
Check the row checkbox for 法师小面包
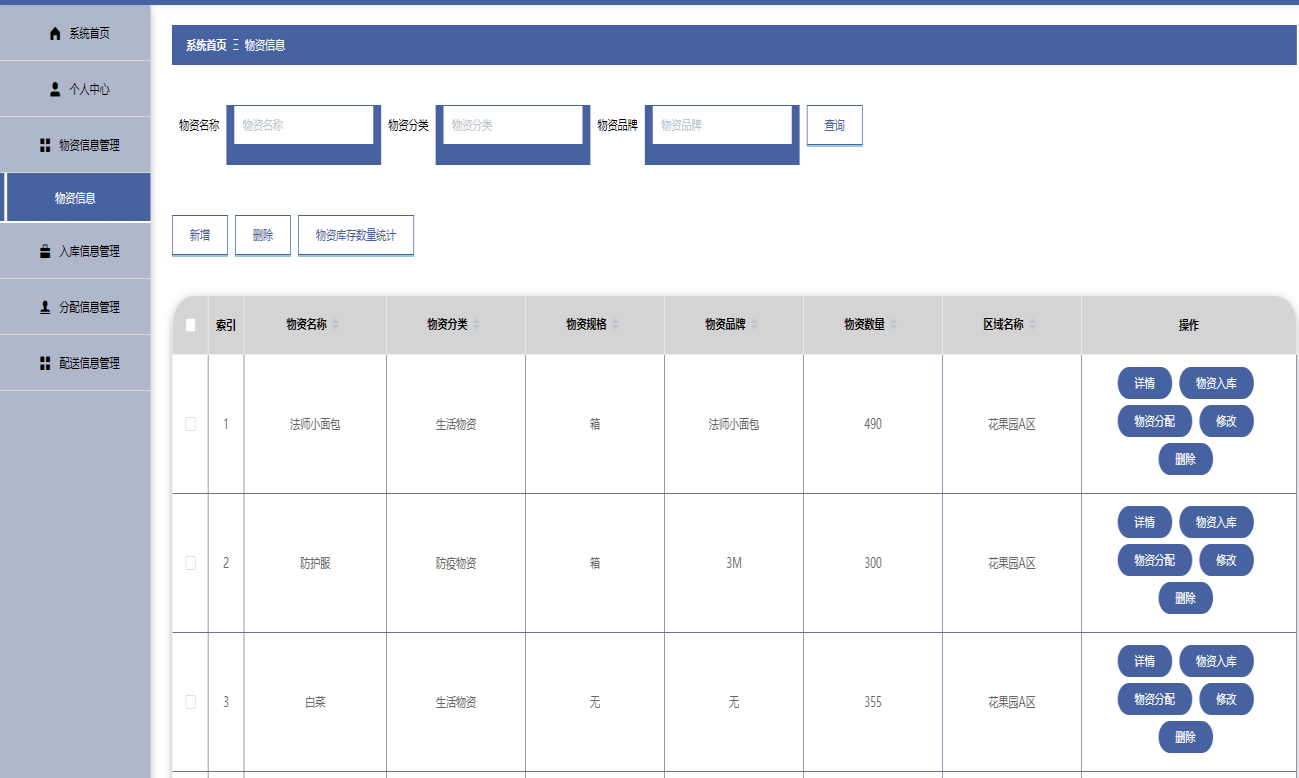[190, 424]
